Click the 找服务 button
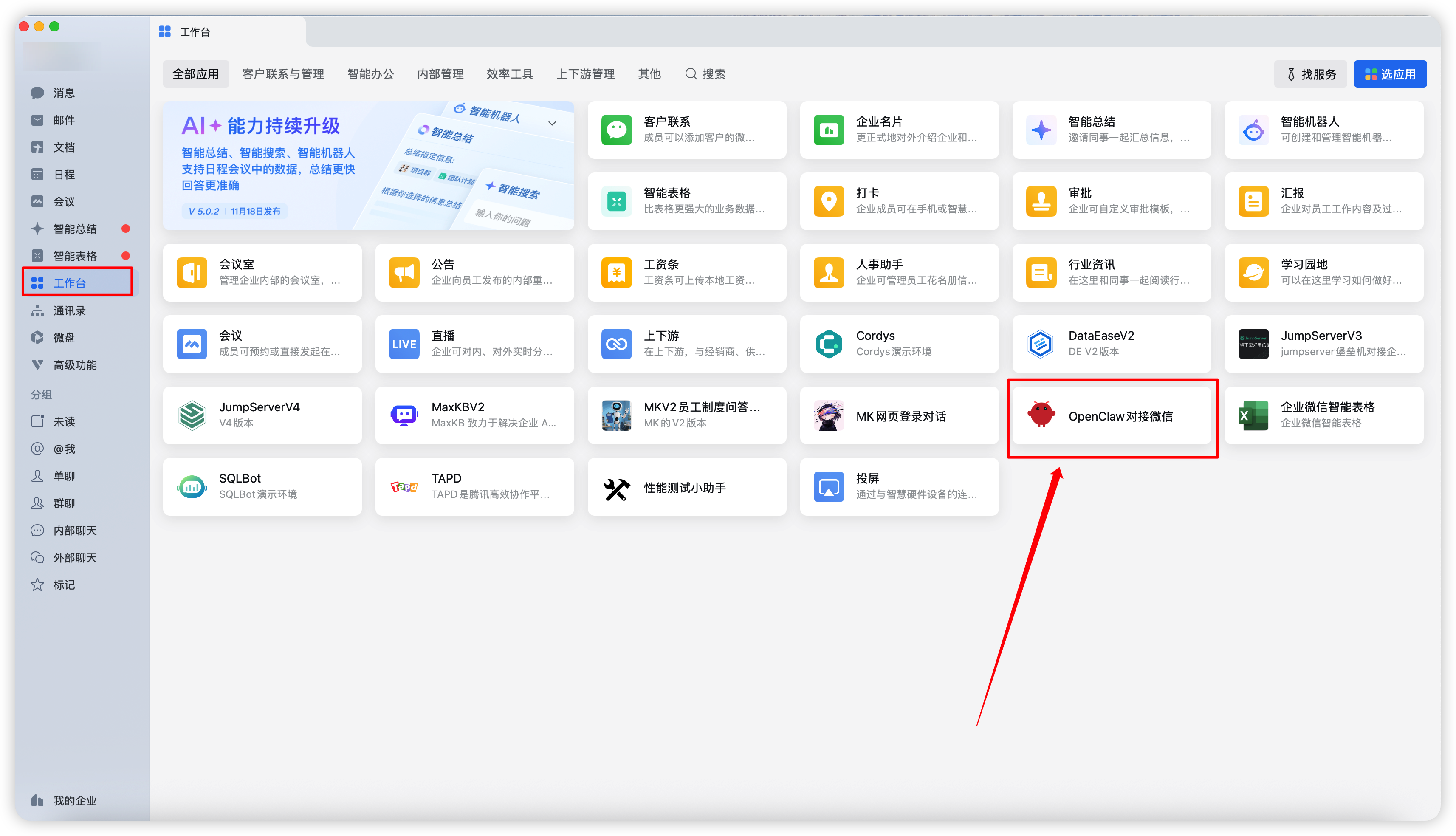1456x836 pixels. [1310, 74]
